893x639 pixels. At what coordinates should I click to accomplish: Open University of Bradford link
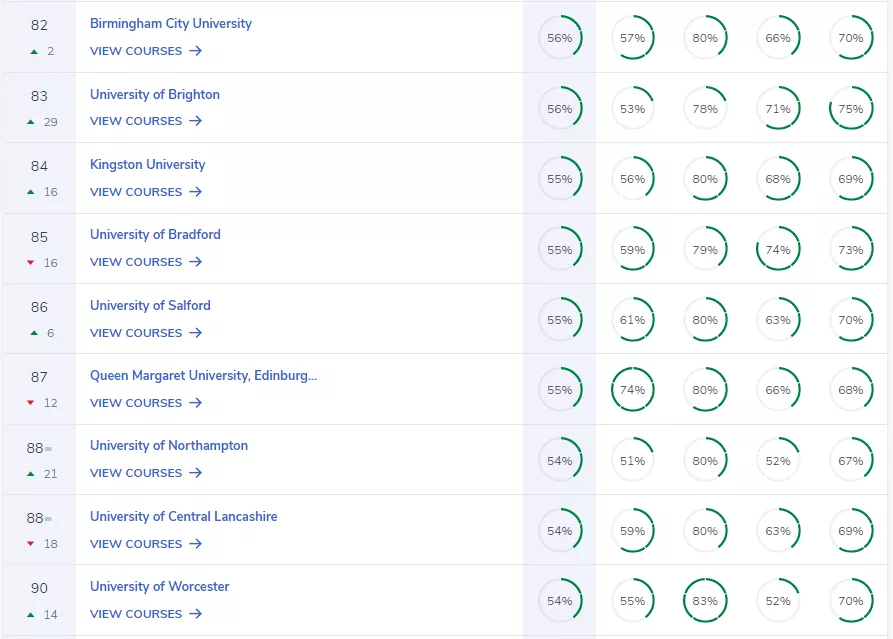155,234
